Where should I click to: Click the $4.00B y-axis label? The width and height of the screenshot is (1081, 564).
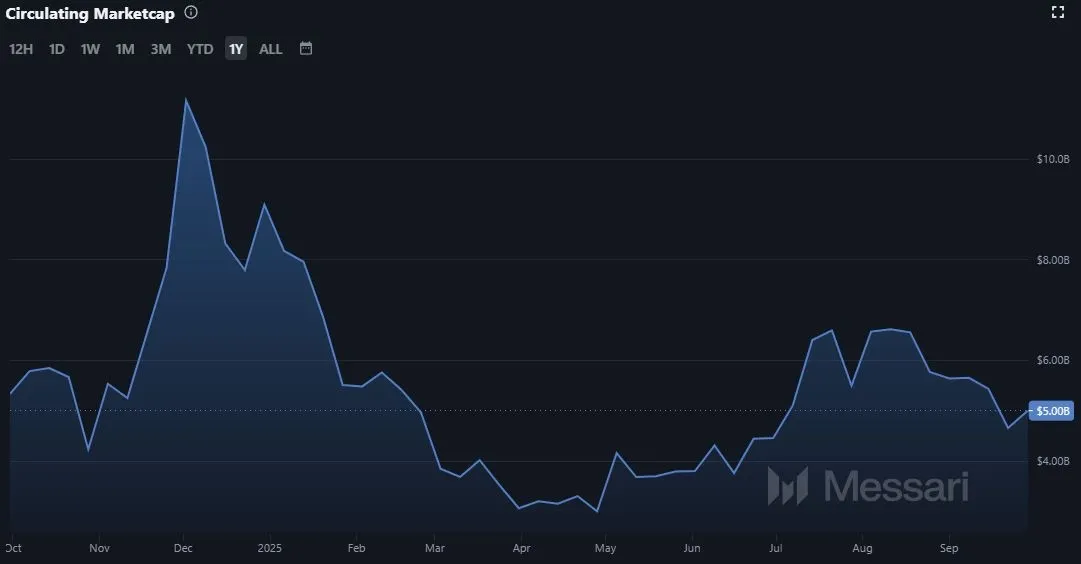tap(1053, 461)
